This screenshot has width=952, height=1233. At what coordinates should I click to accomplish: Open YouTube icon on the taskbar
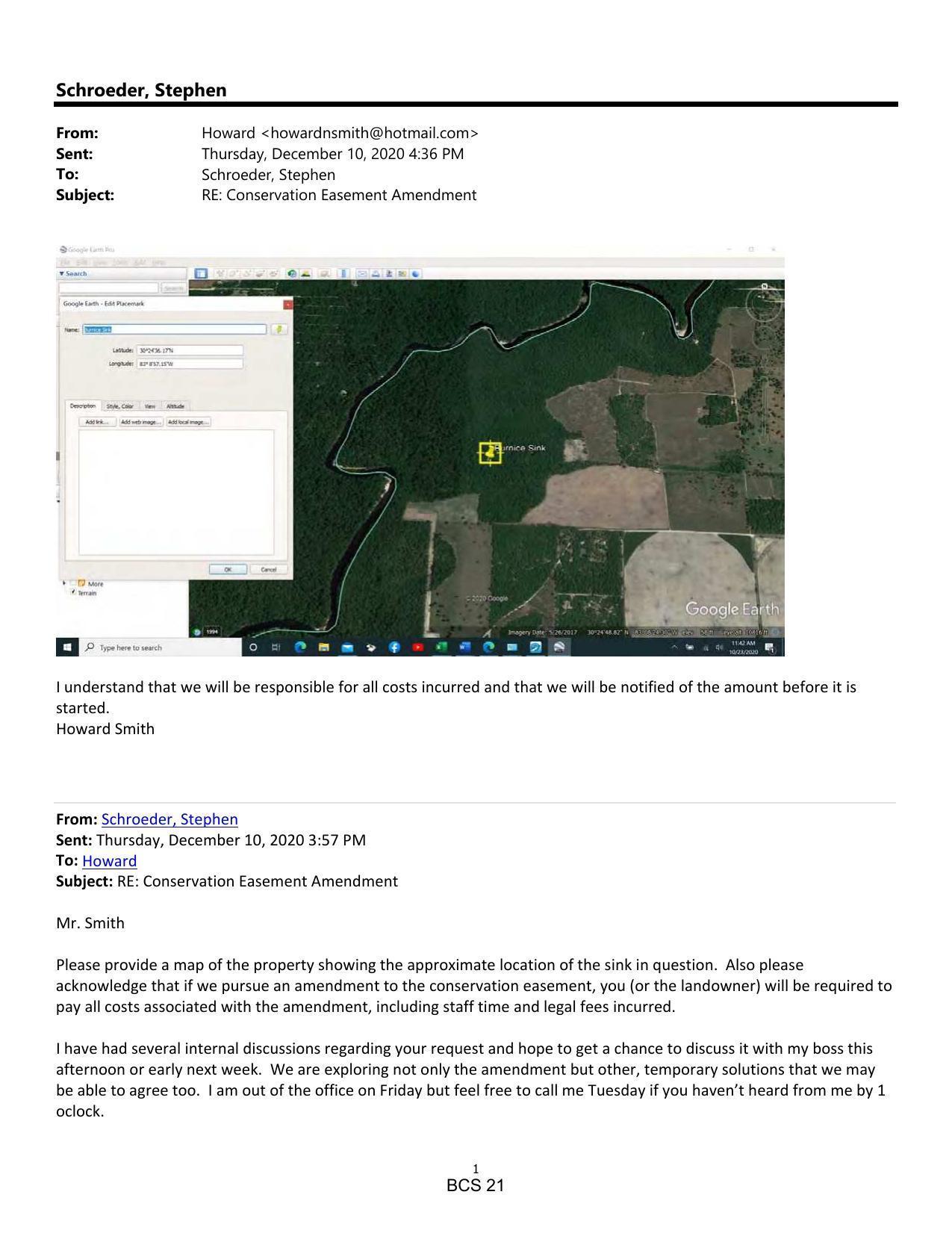click(417, 647)
